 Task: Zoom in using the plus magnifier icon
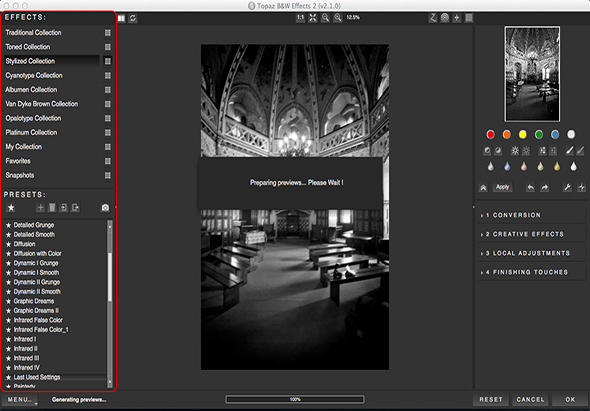pyautogui.click(x=338, y=18)
